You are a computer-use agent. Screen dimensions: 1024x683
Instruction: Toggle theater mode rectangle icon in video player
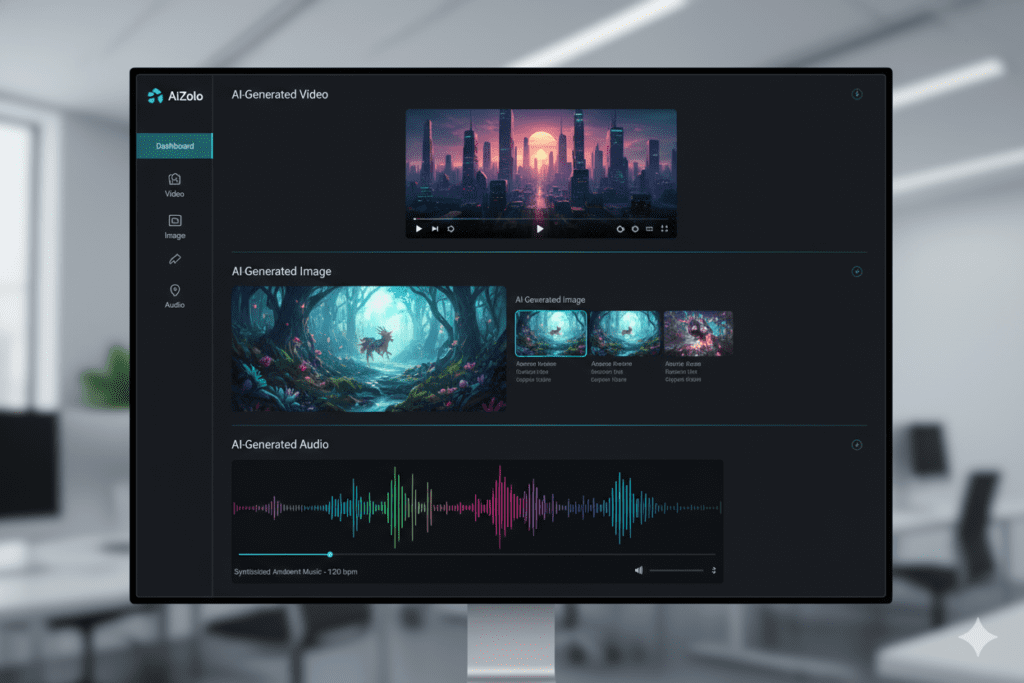point(649,229)
